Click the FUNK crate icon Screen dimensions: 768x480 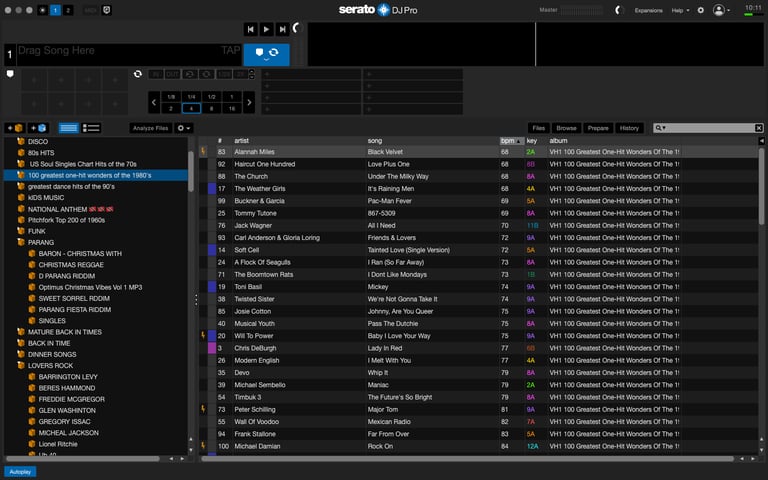tap(21, 231)
